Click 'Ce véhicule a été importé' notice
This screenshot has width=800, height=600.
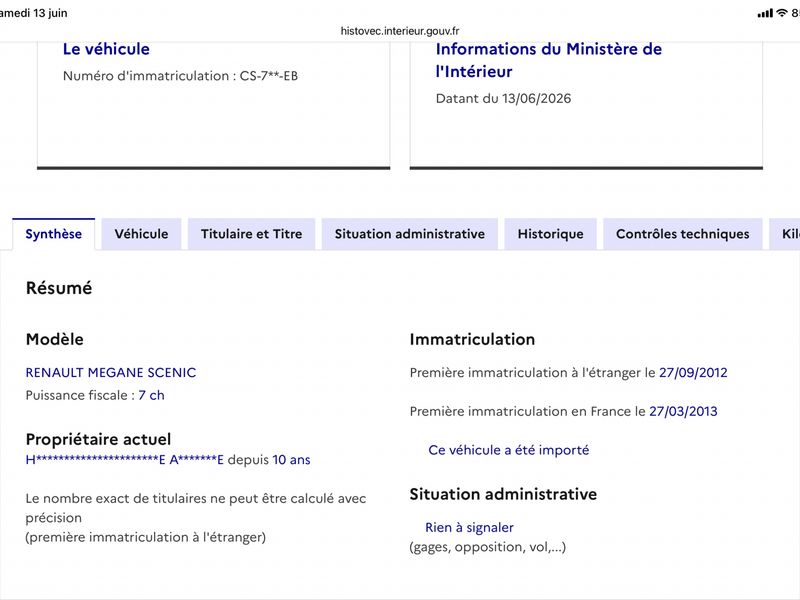pos(509,450)
